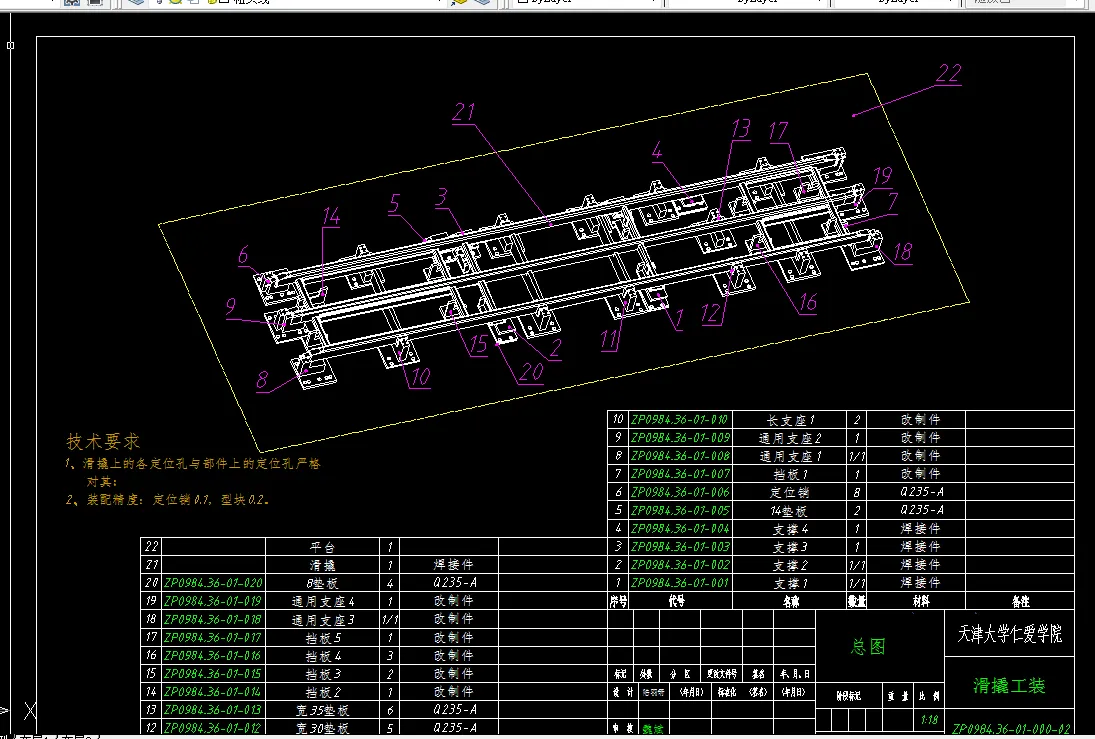Select the ZP0984.36-01-003 entry
The image size is (1095, 739).
click(680, 546)
